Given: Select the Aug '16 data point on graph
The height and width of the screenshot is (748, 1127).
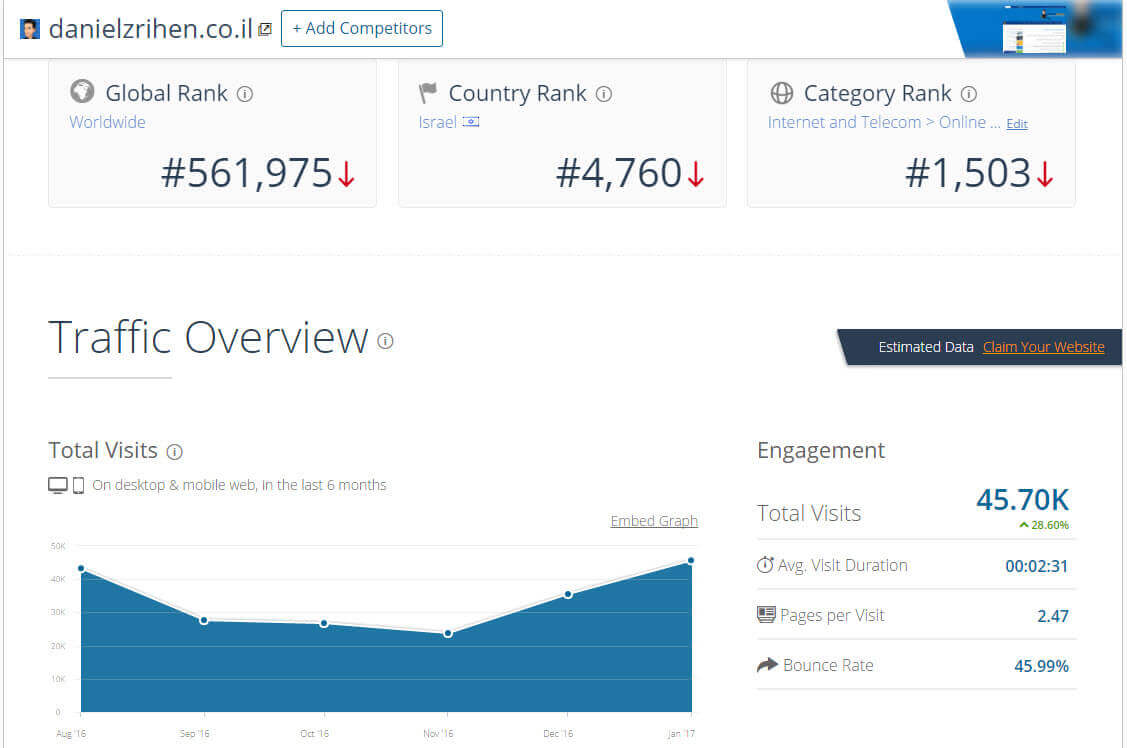Looking at the screenshot, I should (81, 568).
